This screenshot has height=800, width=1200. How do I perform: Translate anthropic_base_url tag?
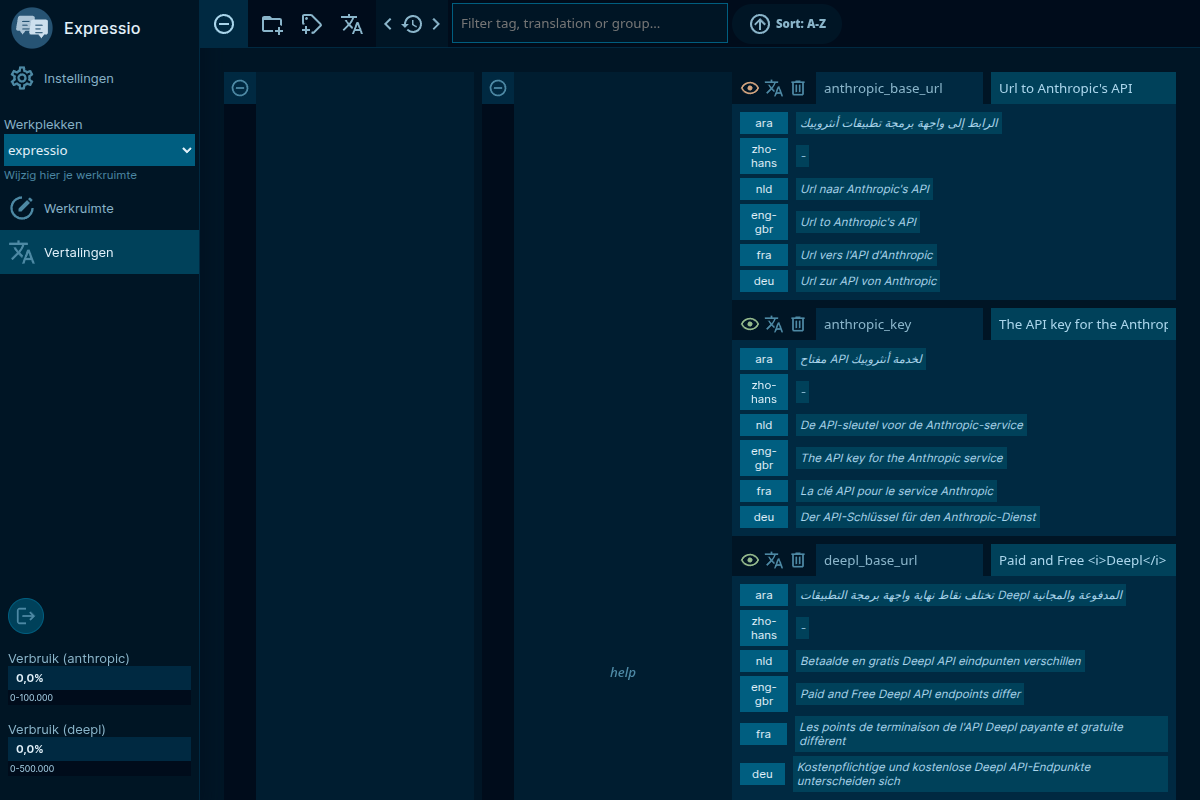click(x=774, y=88)
